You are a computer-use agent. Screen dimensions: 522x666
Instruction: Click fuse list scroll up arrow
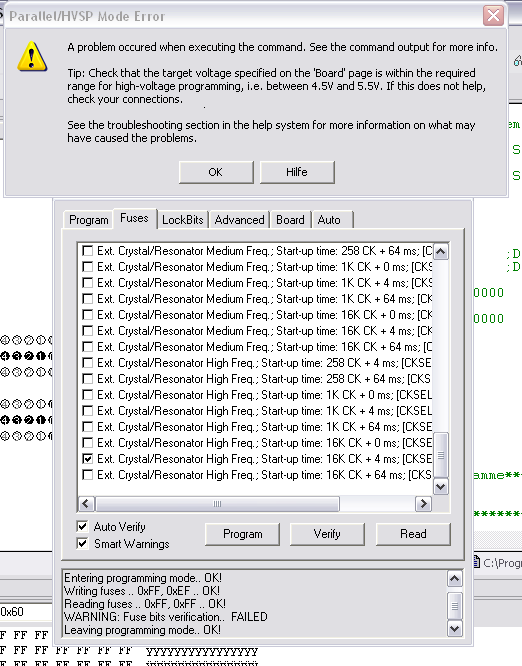pos(440,252)
